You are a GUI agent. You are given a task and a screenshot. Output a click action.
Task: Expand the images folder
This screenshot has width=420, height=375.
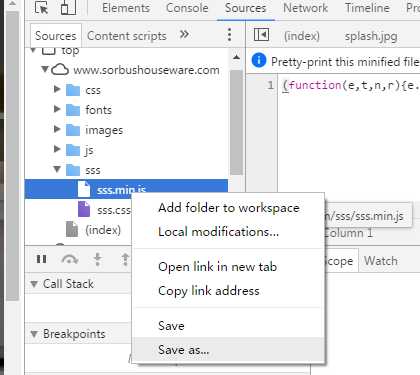(x=57, y=129)
